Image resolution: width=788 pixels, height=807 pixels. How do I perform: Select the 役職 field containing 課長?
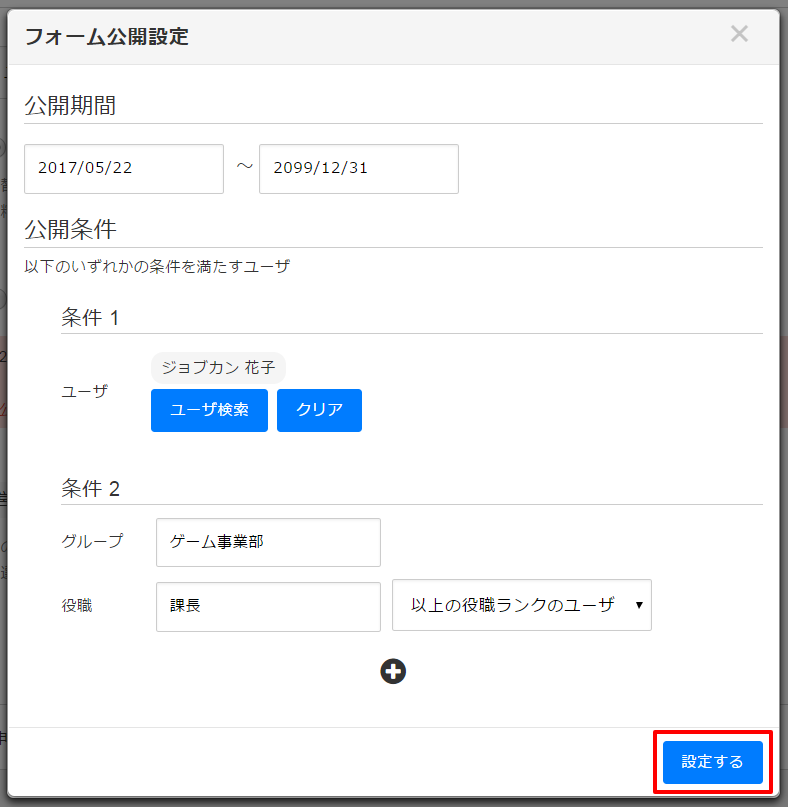268,606
